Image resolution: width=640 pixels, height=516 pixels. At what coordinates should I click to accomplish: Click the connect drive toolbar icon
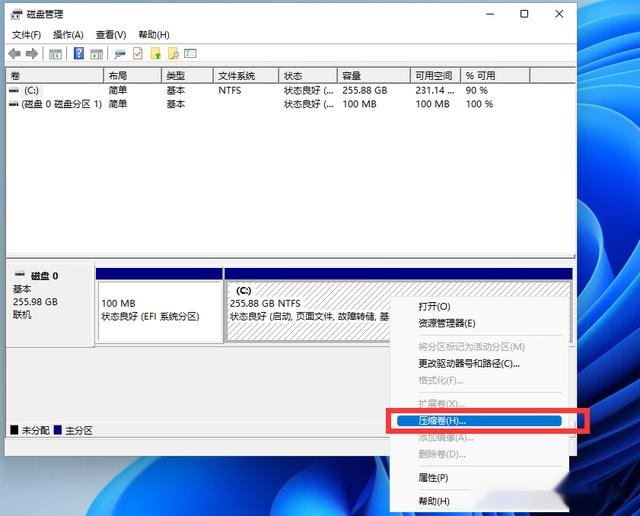pos(120,53)
